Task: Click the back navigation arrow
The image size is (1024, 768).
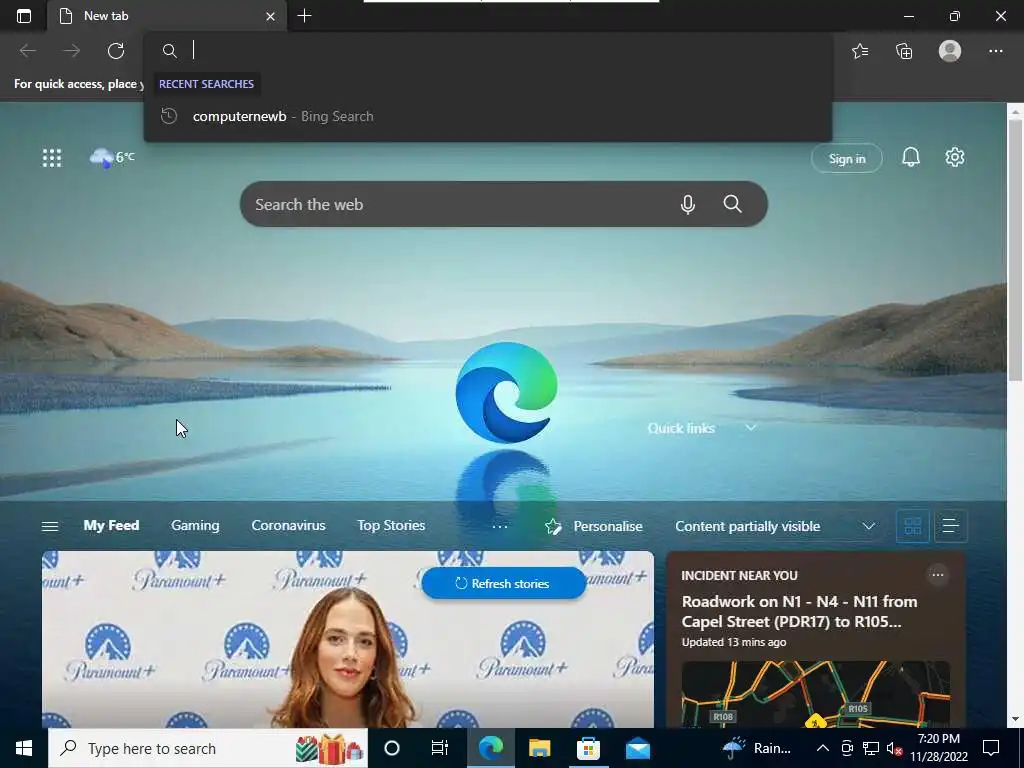Action: pos(27,50)
